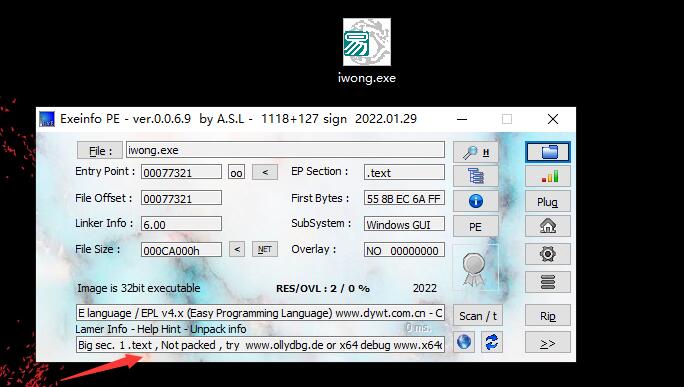The width and height of the screenshot is (684, 387).
Task: Open settings with the gear icon
Action: click(x=548, y=254)
